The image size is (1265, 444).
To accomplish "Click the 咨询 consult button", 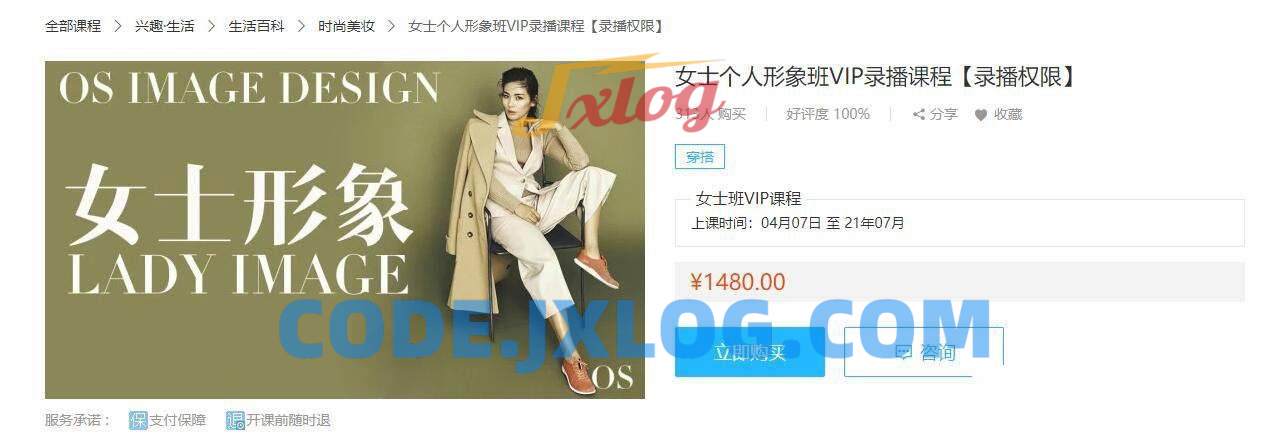I will [924, 352].
